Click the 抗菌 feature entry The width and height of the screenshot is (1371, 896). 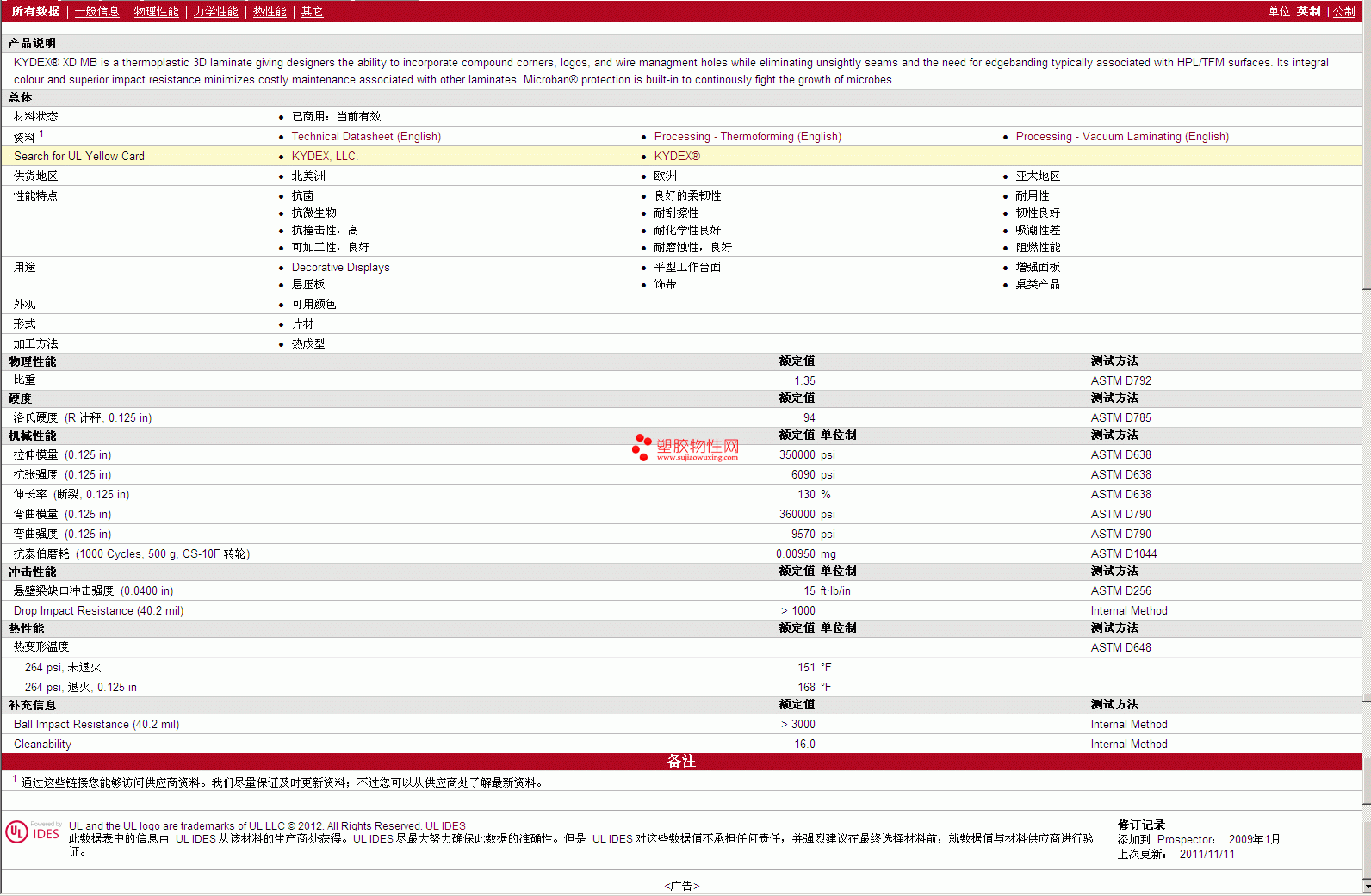click(302, 196)
